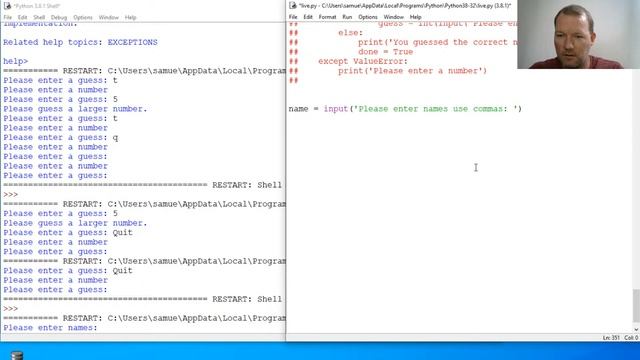
Task: Click the Python Shell window title icon
Action: click(x=7, y=6)
